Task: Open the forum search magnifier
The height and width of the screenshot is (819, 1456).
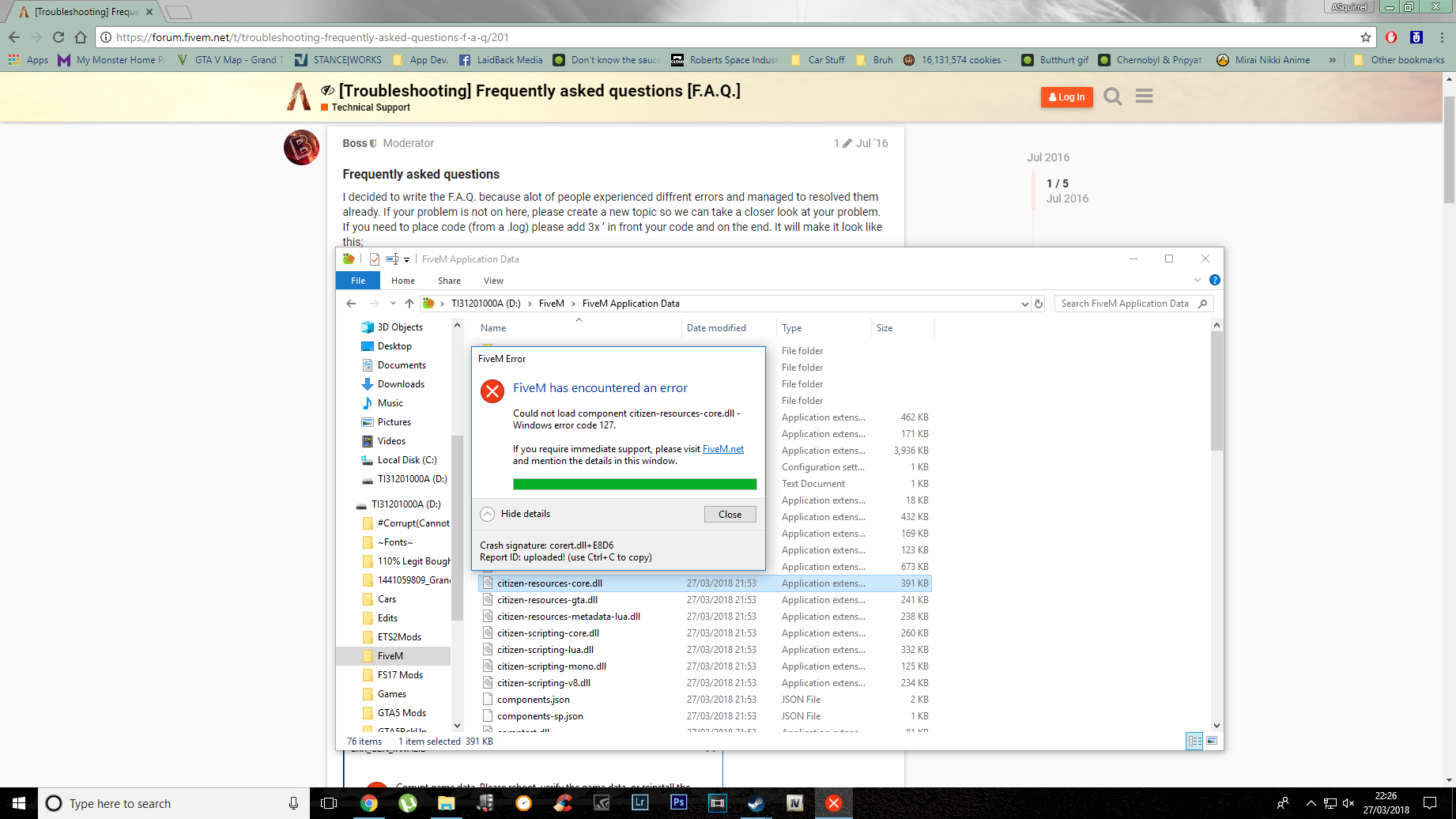Action: click(1113, 96)
